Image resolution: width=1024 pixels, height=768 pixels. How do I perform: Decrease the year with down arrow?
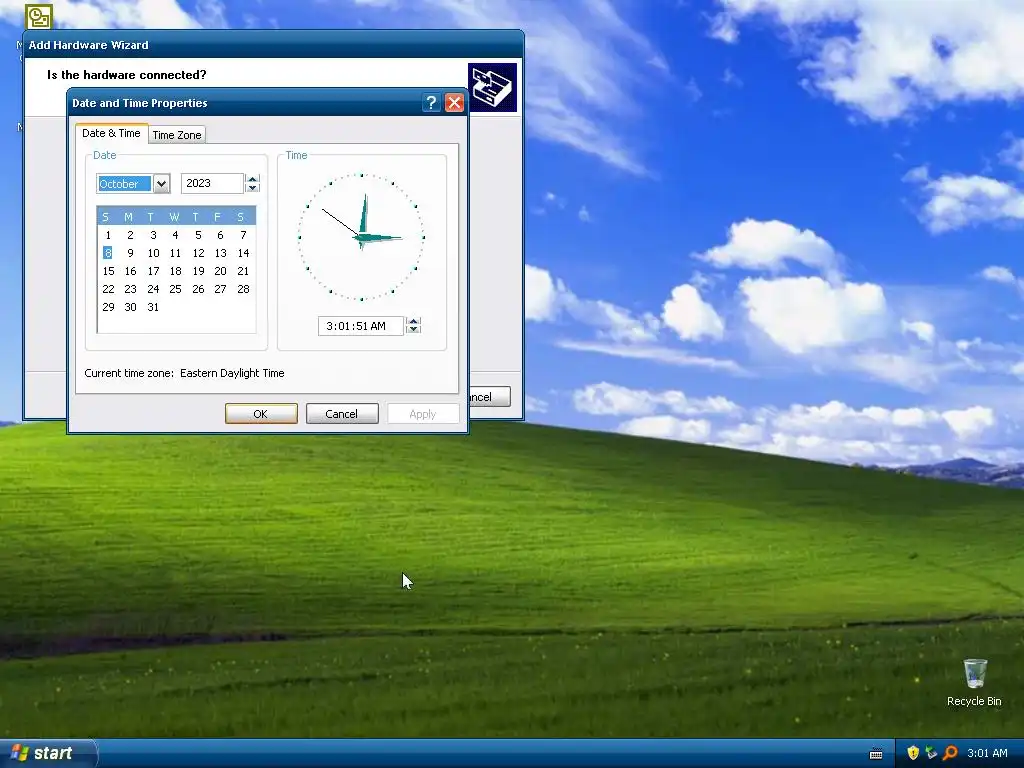[253, 188]
